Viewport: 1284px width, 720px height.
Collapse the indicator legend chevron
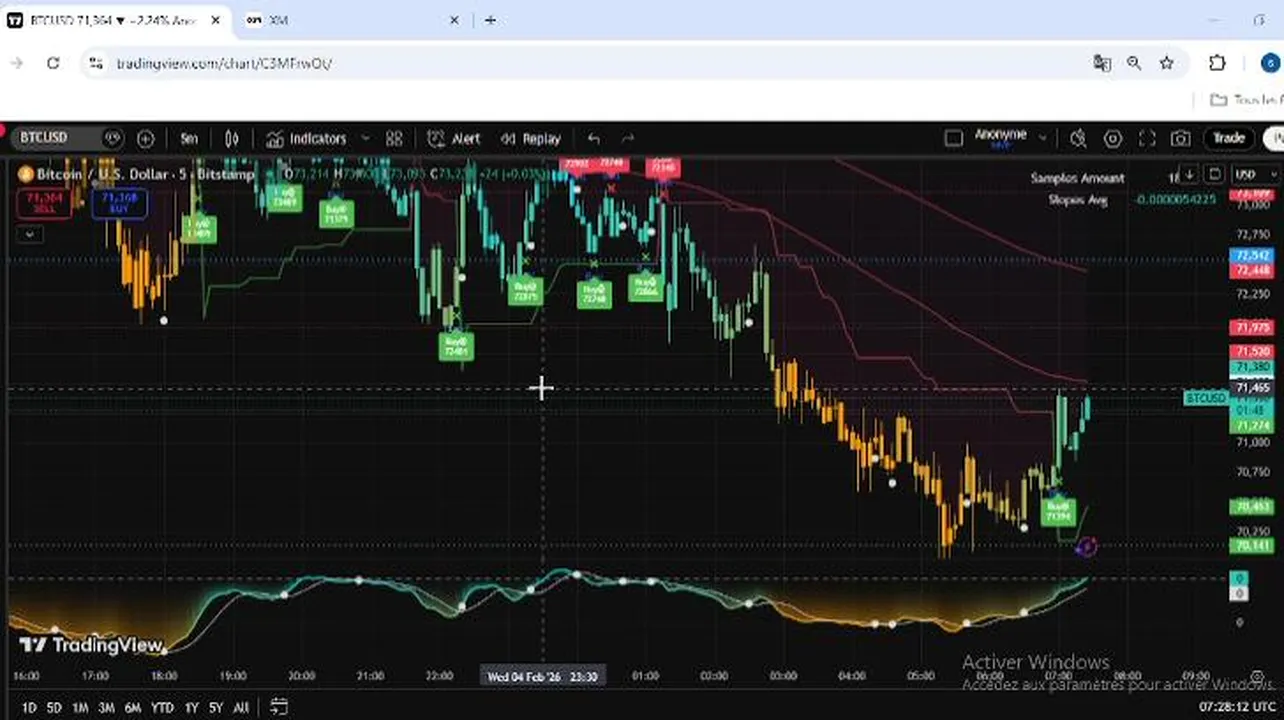point(29,234)
